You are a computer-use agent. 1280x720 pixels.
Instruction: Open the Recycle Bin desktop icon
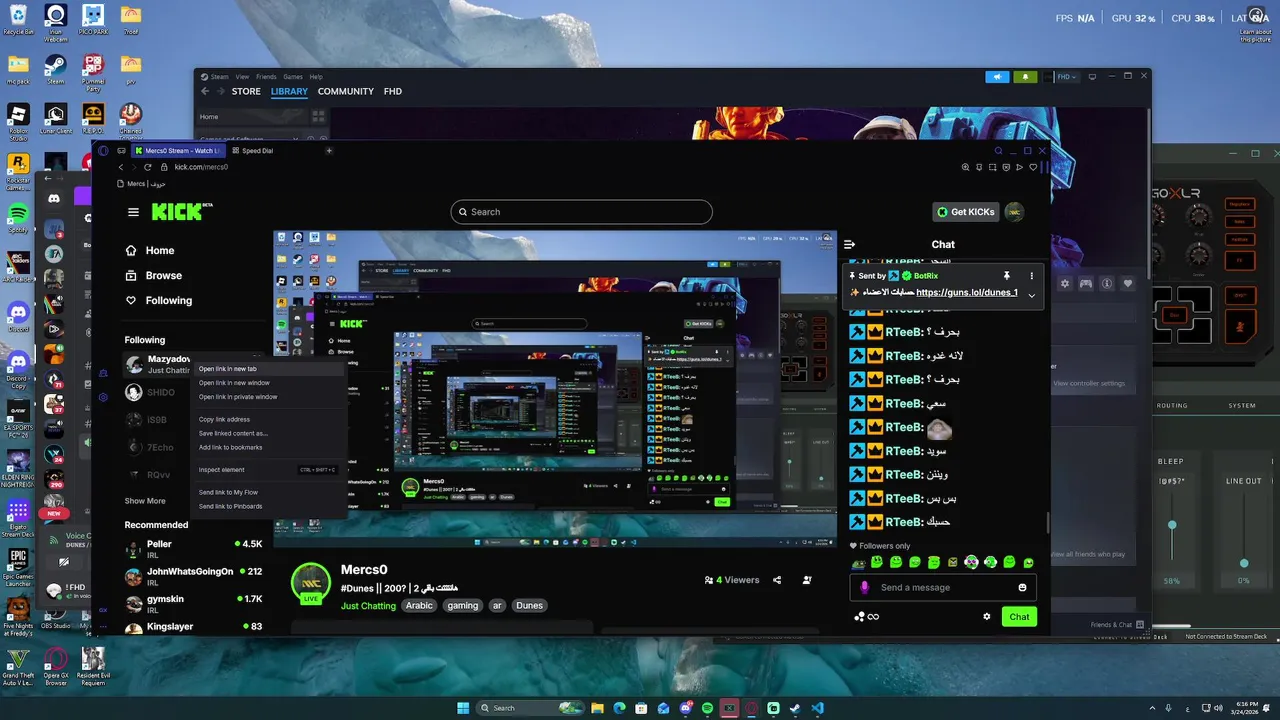18,20
